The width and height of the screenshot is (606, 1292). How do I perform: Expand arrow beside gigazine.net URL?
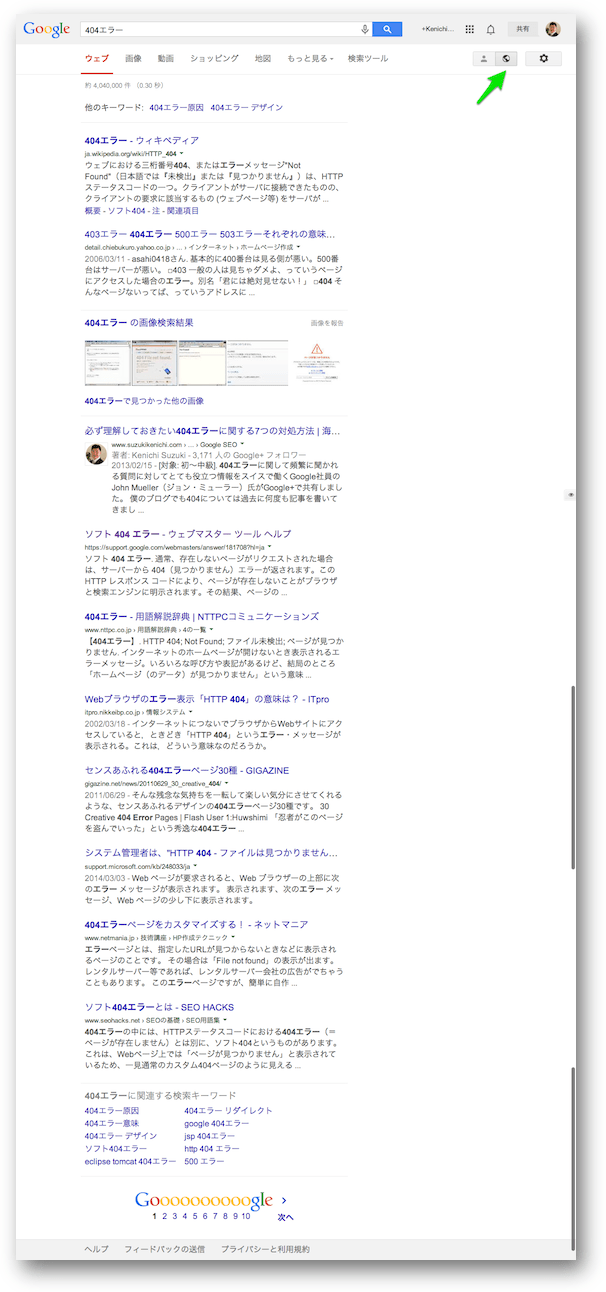227,783
